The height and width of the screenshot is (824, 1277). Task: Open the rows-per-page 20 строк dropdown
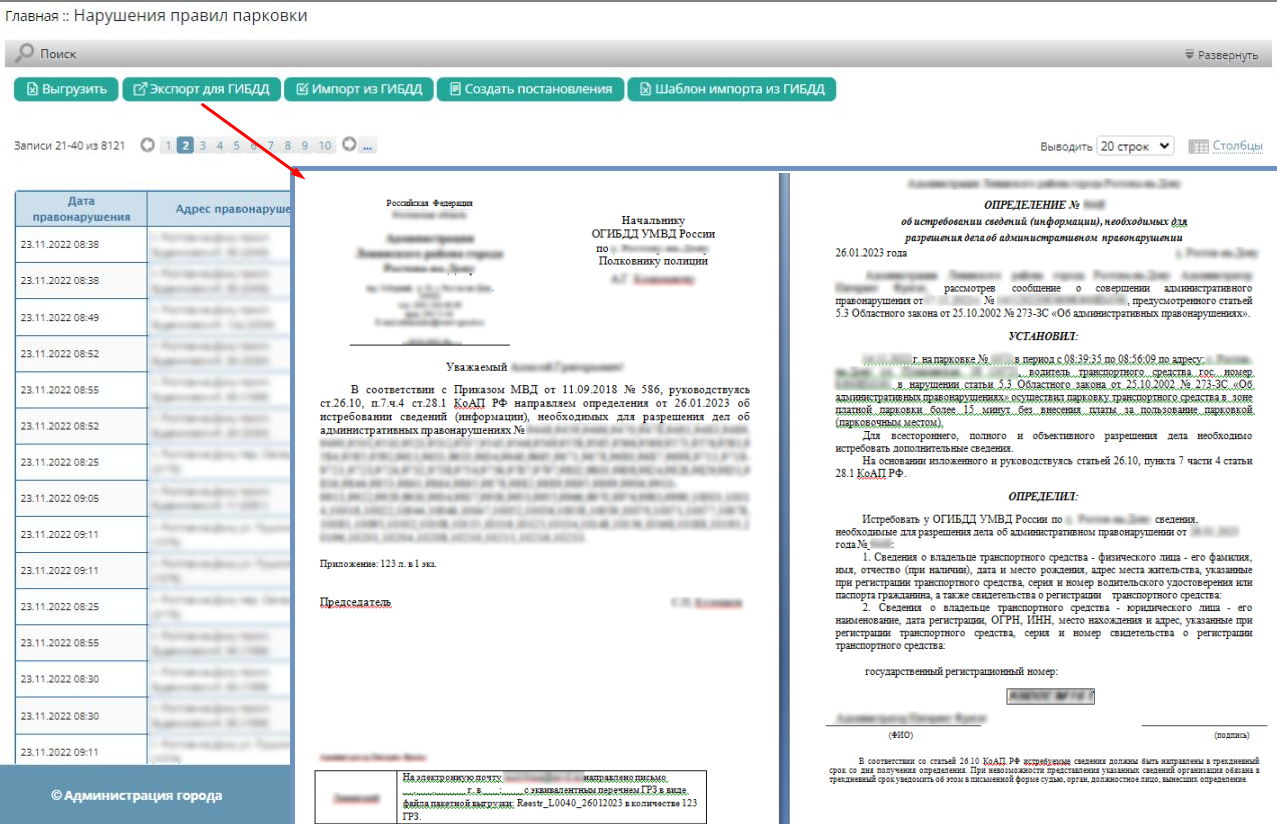(x=1135, y=146)
